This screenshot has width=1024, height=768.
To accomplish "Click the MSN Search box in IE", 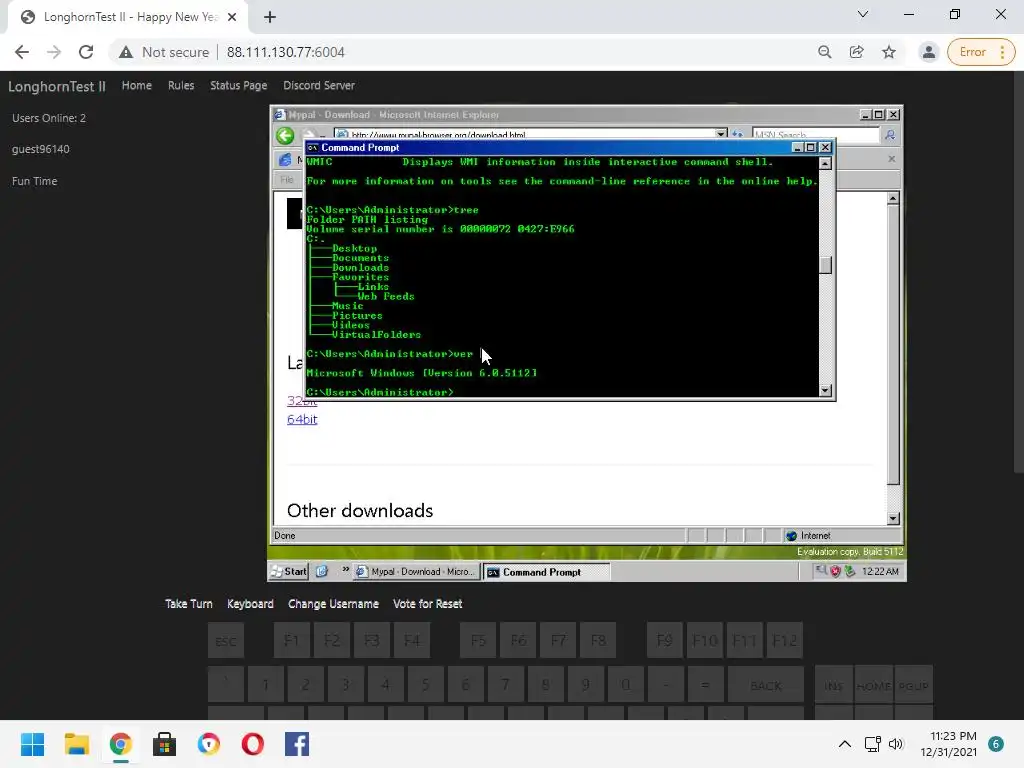I will (x=816, y=134).
